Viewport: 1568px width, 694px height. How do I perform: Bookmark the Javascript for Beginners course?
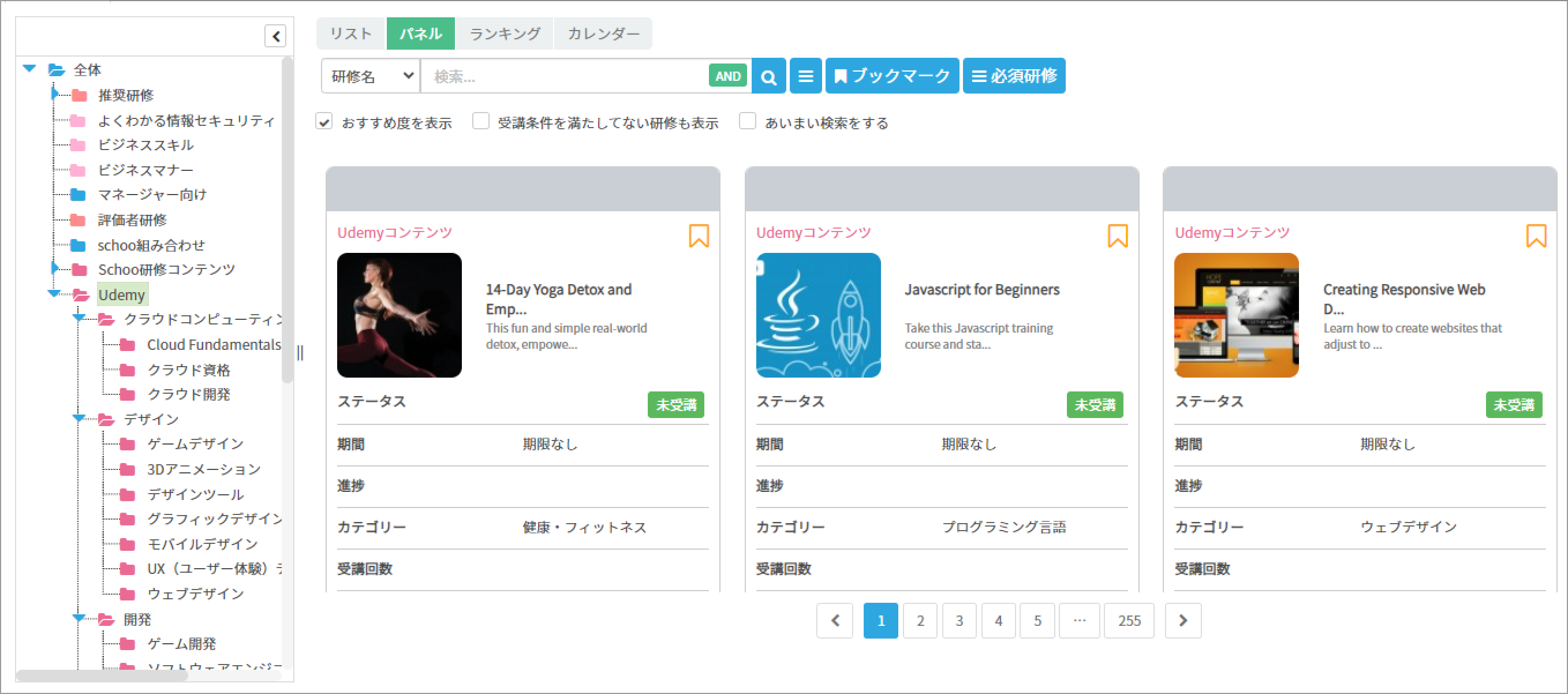click(1117, 236)
